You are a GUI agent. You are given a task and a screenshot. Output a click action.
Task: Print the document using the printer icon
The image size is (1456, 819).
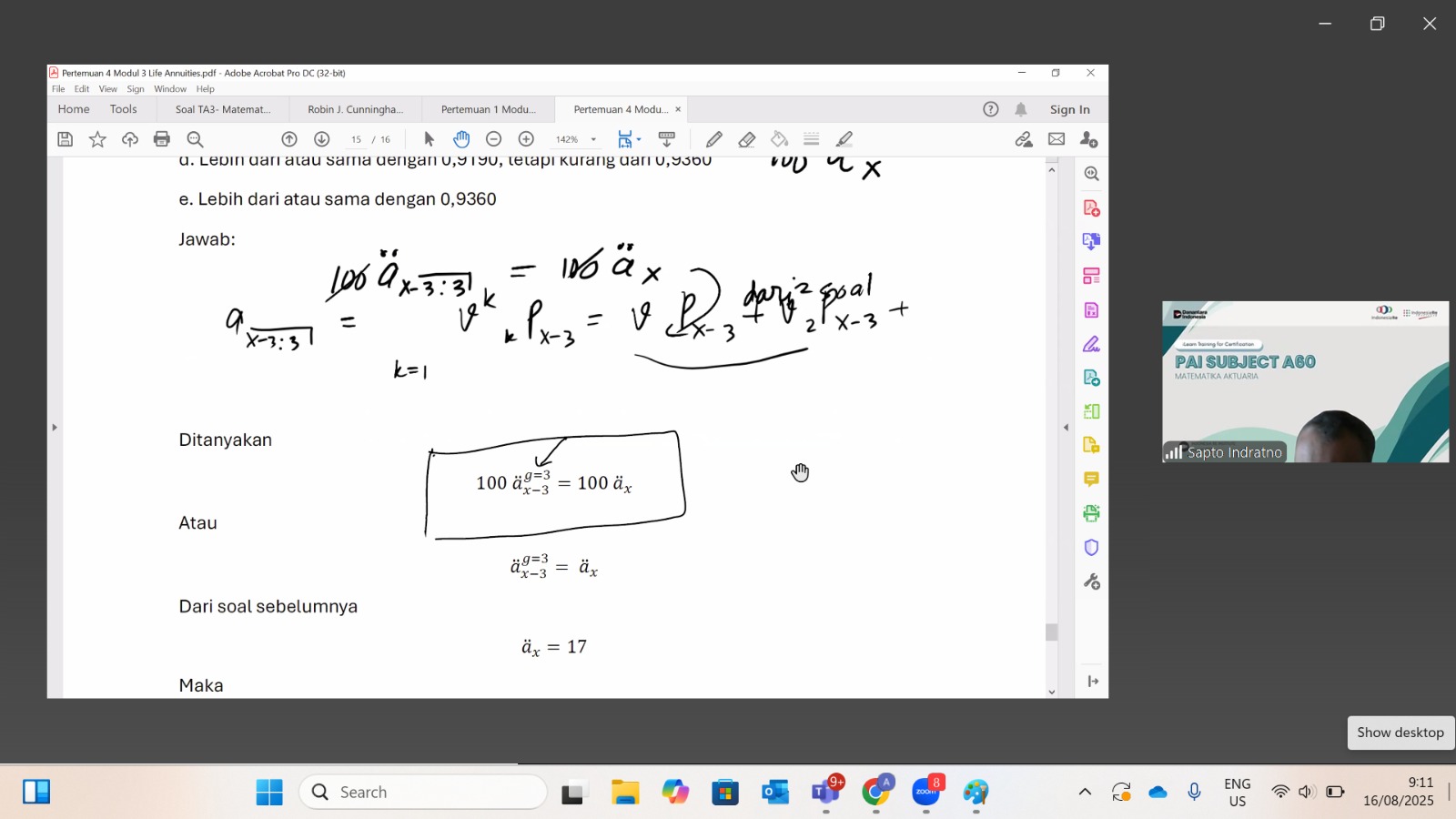click(x=162, y=139)
